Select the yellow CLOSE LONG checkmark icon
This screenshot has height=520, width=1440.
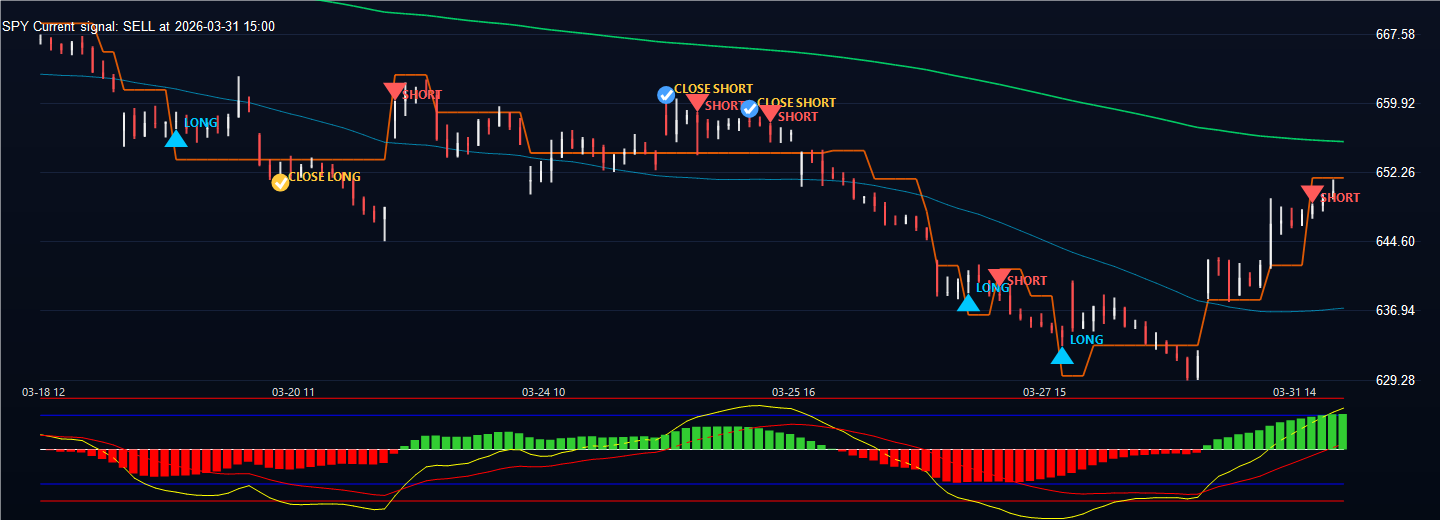click(280, 182)
